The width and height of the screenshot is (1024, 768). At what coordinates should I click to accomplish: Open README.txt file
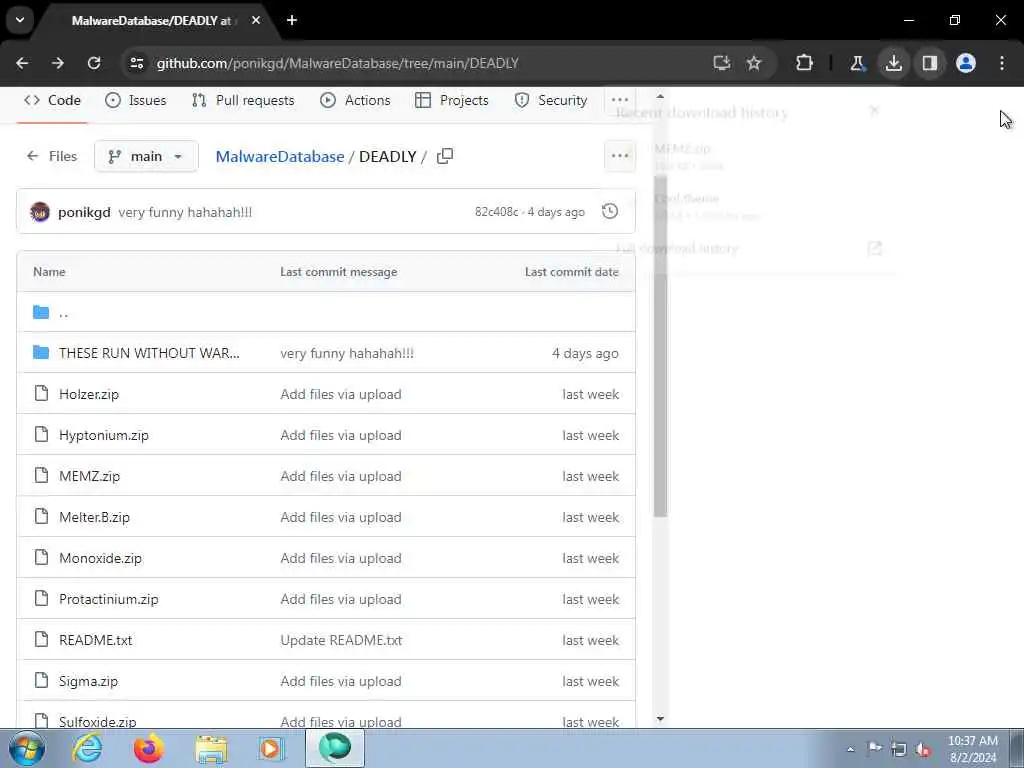(95, 640)
